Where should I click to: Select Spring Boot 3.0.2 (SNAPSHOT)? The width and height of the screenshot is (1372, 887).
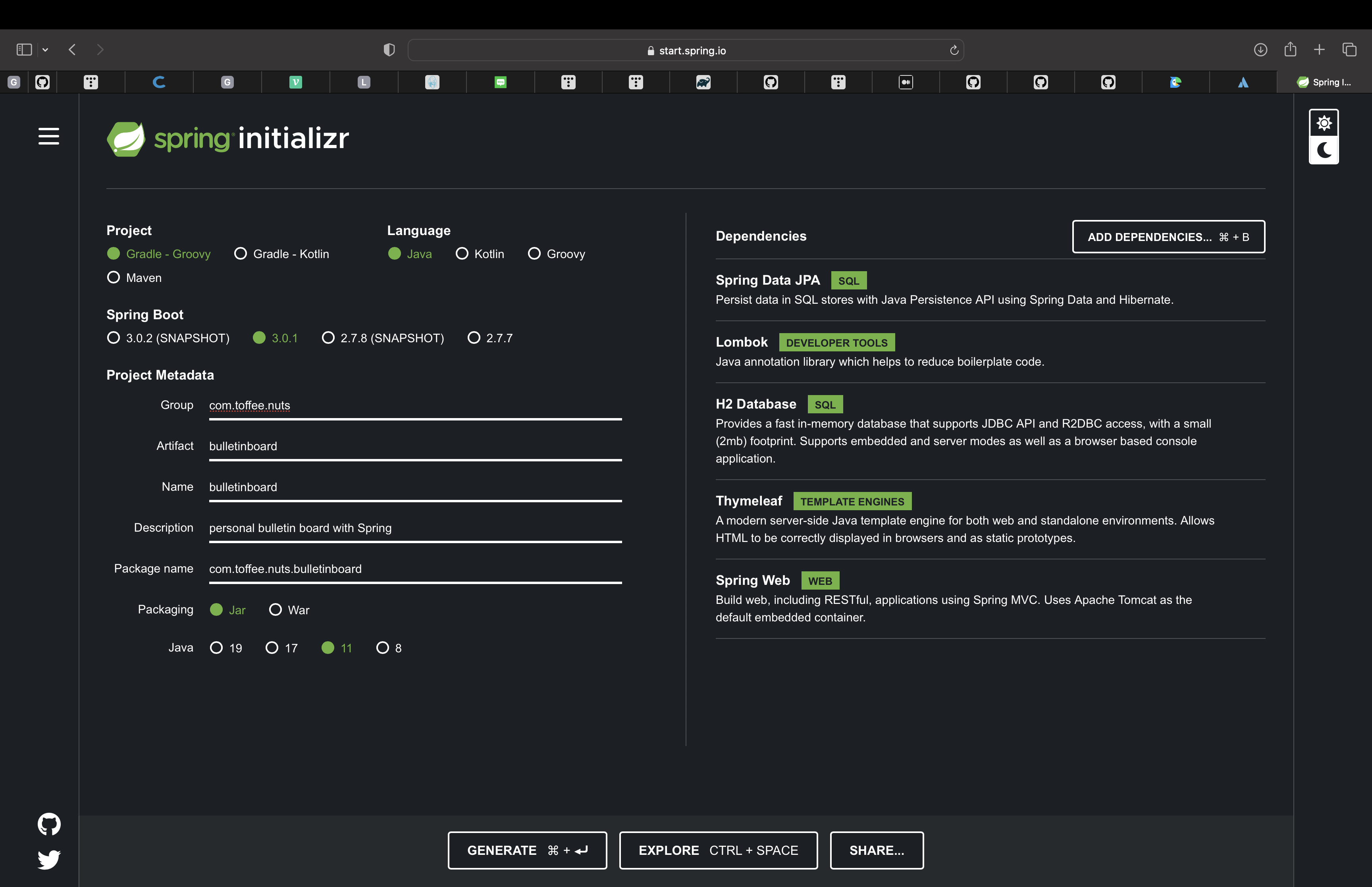168,338
